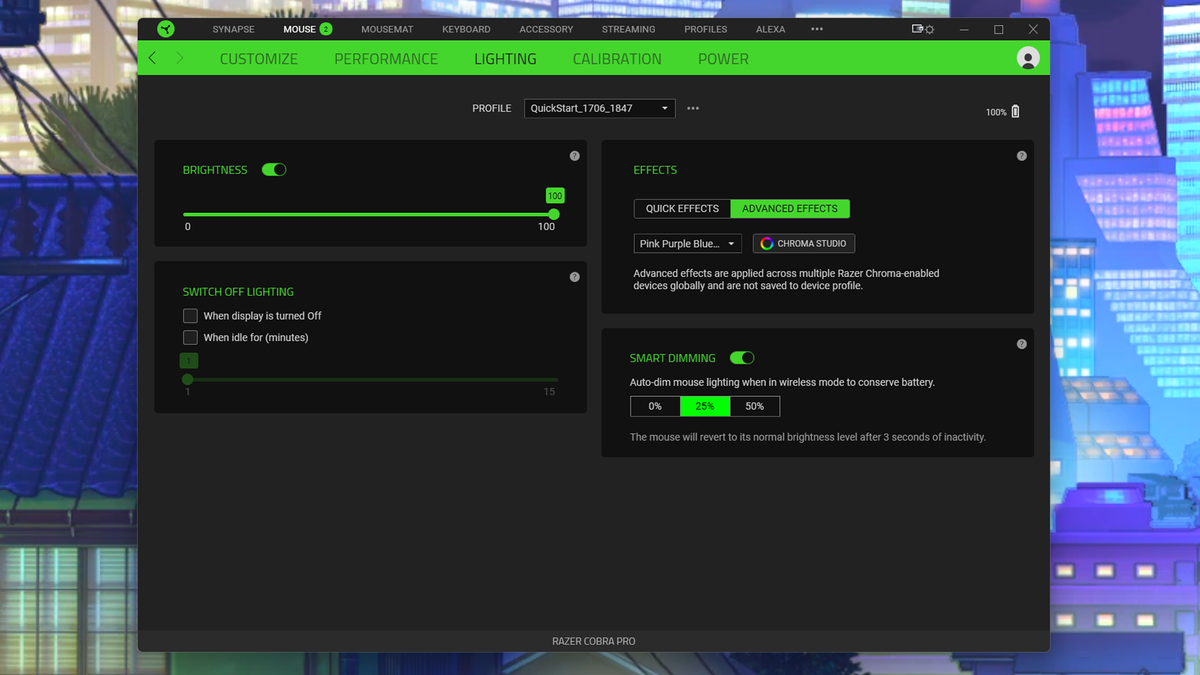Switch to the POWER subtab
The image size is (1200, 675).
click(x=723, y=58)
